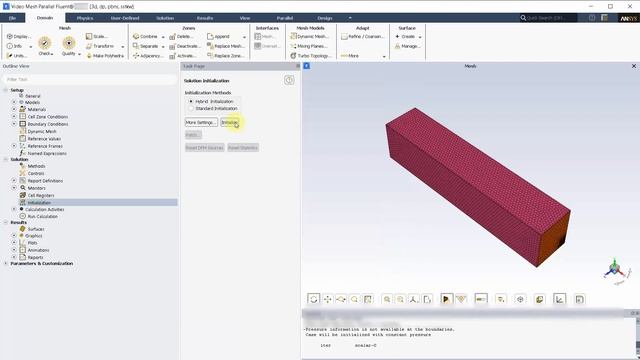Click the Filter Text input field
Screen dimensions: 640x360
tap(90, 79)
